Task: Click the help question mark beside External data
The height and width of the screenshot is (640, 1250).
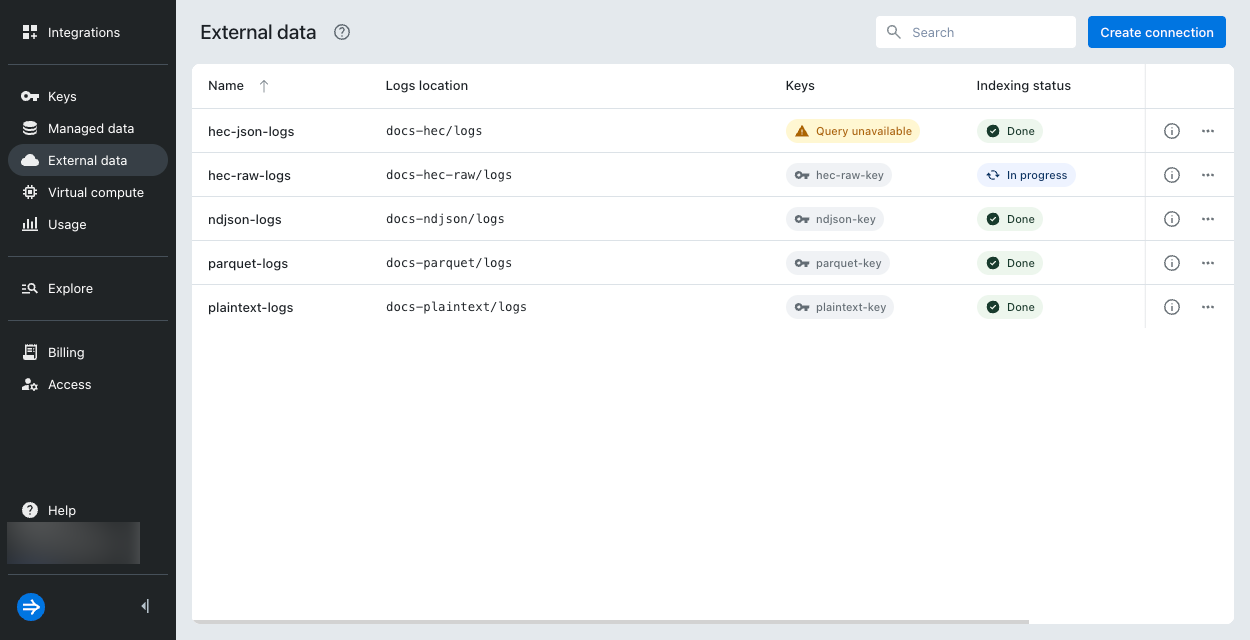Action: point(342,32)
